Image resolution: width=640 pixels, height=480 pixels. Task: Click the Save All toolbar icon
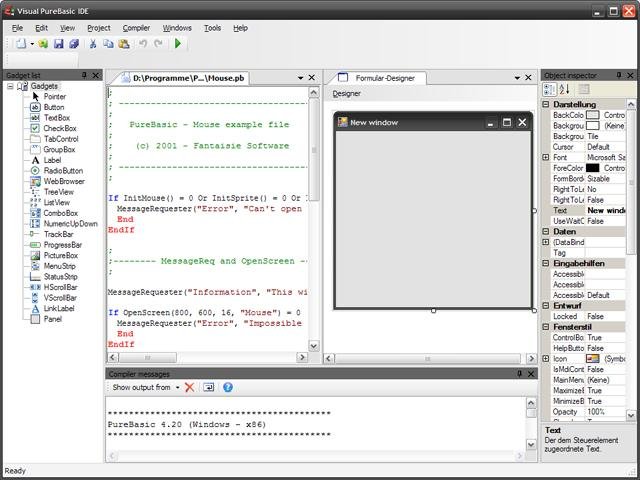coord(74,43)
